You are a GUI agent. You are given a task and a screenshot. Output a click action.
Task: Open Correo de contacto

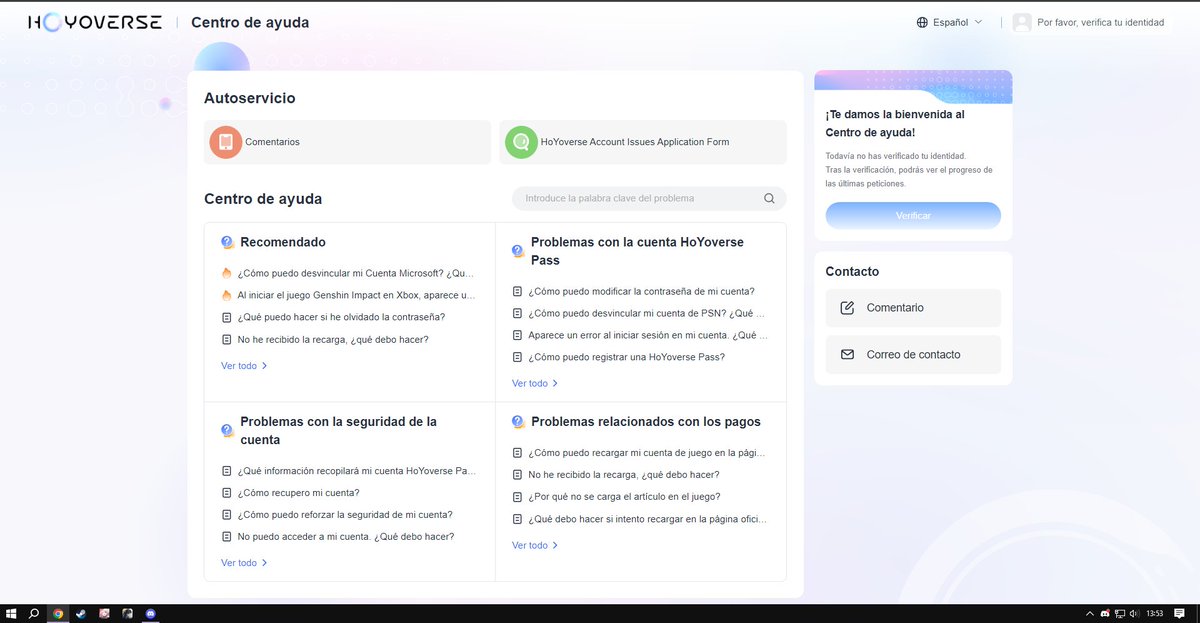coord(913,355)
